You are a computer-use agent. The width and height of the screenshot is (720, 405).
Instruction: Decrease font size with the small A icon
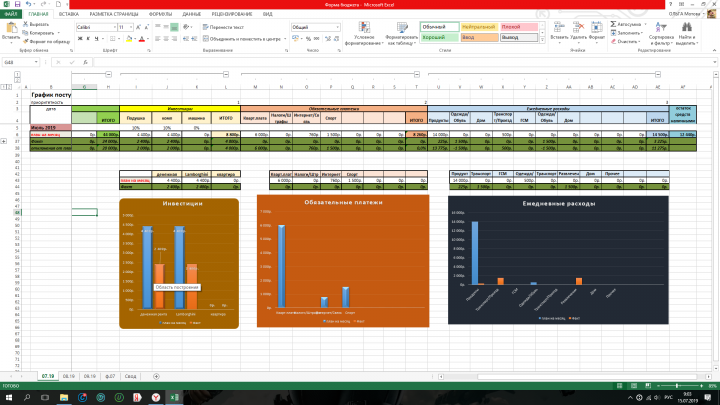point(146,27)
